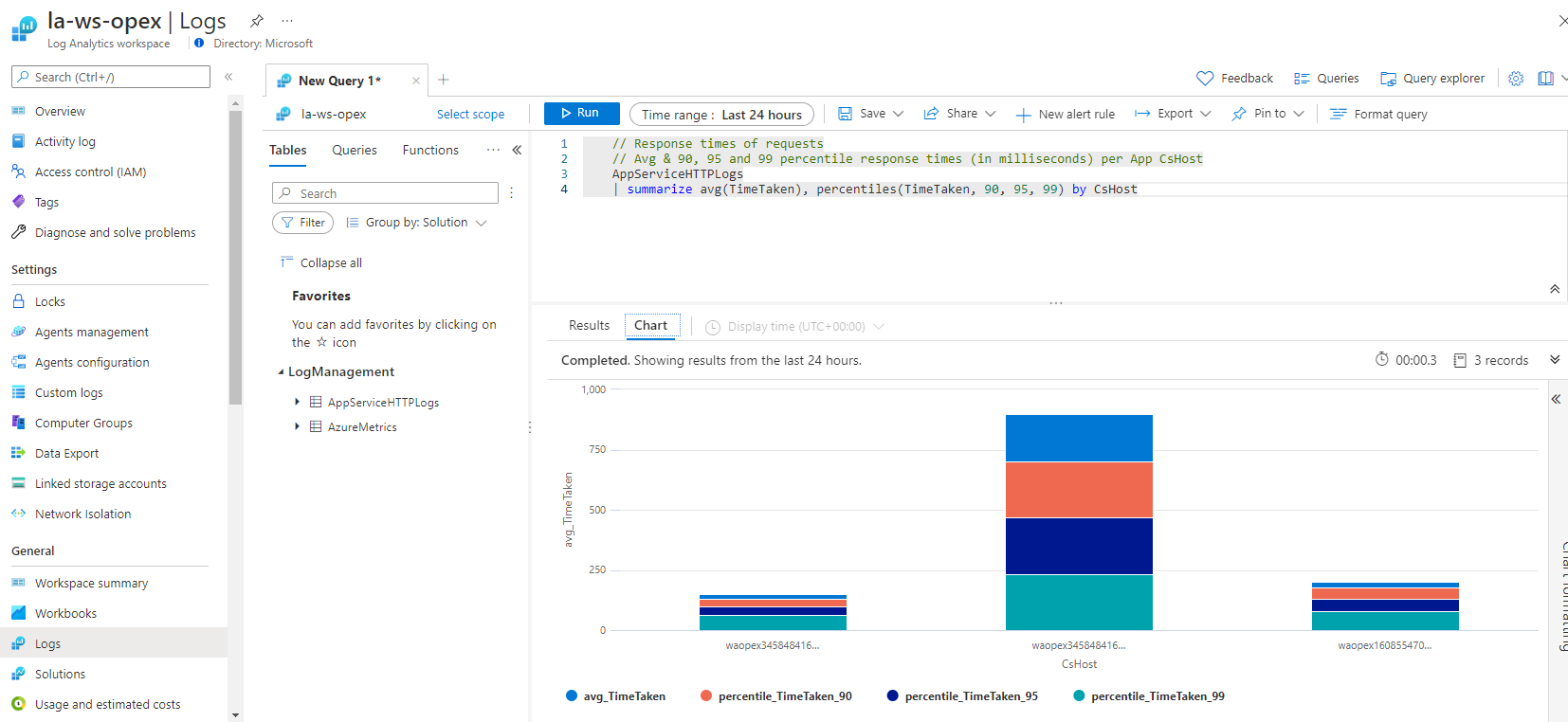Toggle the avg_TimeTaken legend series
Image resolution: width=1568 pixels, height=722 pixels.
[x=615, y=696]
